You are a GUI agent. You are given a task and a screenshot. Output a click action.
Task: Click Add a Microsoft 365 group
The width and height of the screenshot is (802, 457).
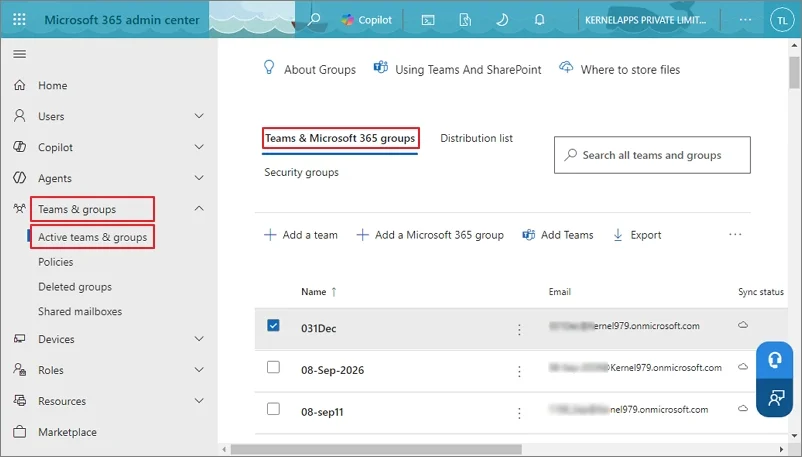tap(430, 235)
